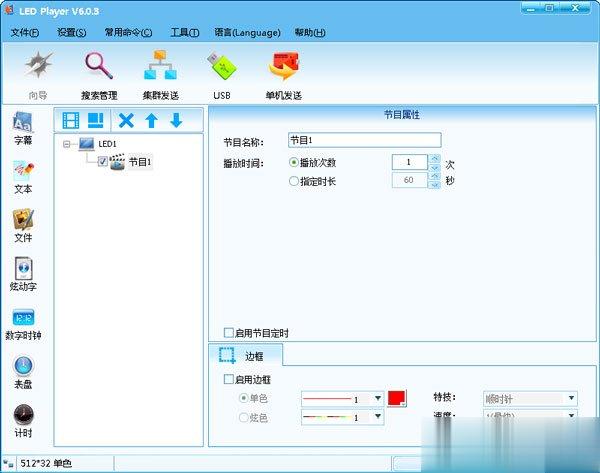
Task: Click the red border color swatch
Action: click(396, 398)
